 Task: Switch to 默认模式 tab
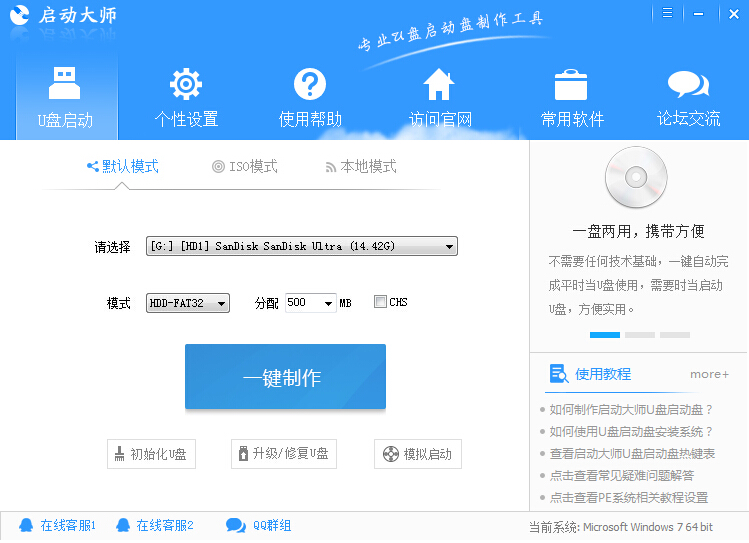[123, 166]
